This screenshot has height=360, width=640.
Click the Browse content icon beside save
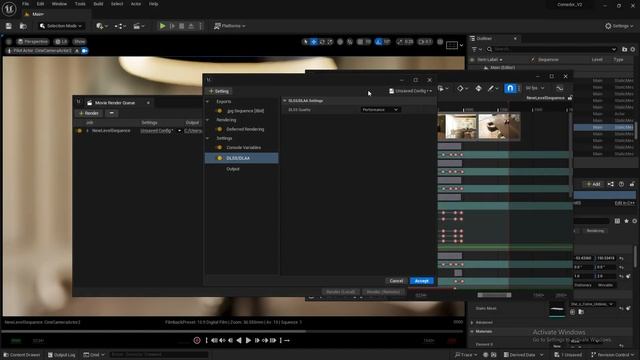pos(23,26)
